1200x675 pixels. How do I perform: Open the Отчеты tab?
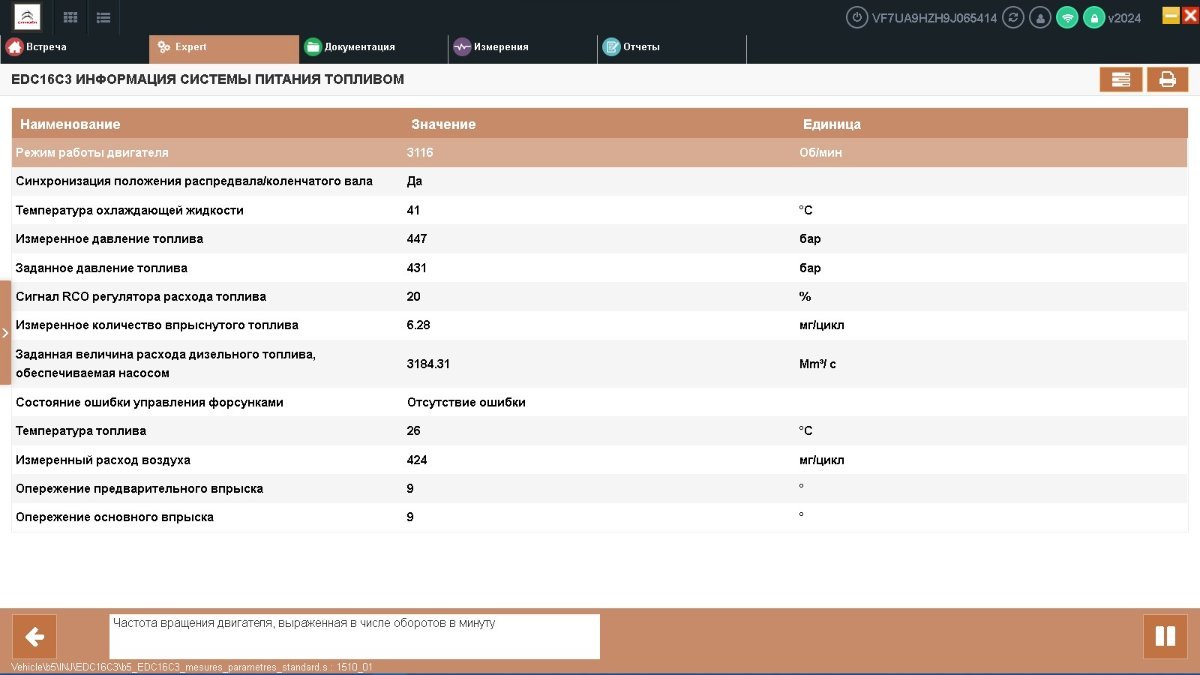(672, 47)
